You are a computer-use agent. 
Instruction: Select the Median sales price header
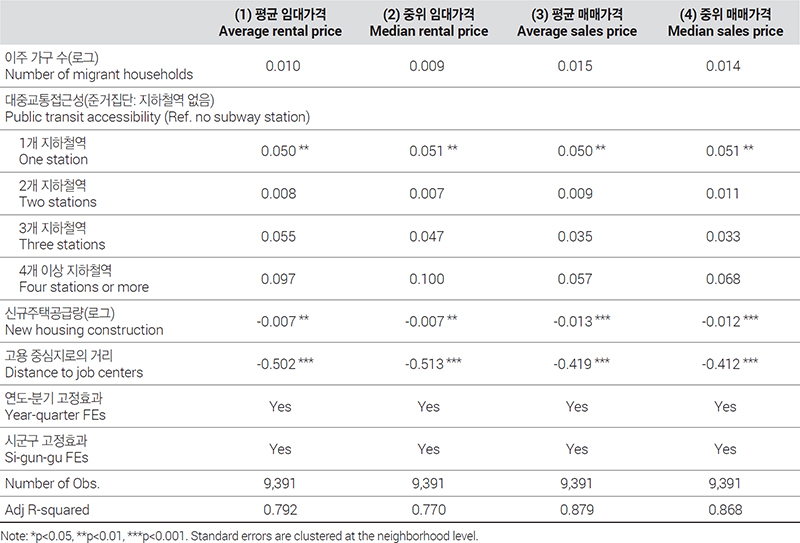click(x=726, y=22)
